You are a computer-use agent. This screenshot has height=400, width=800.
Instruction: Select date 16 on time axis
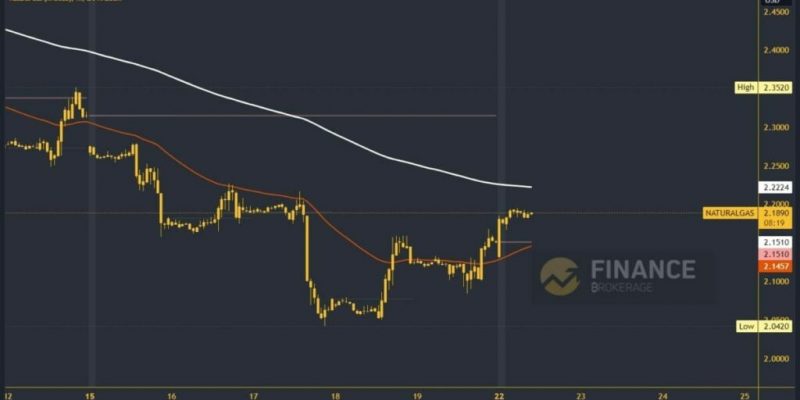[172, 395]
